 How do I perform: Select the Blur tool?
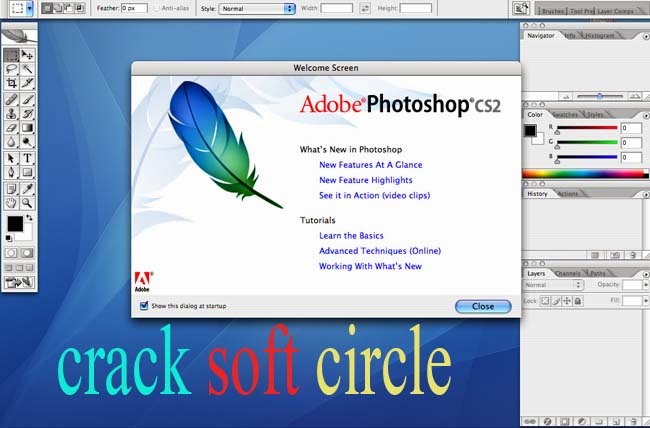click(12, 142)
